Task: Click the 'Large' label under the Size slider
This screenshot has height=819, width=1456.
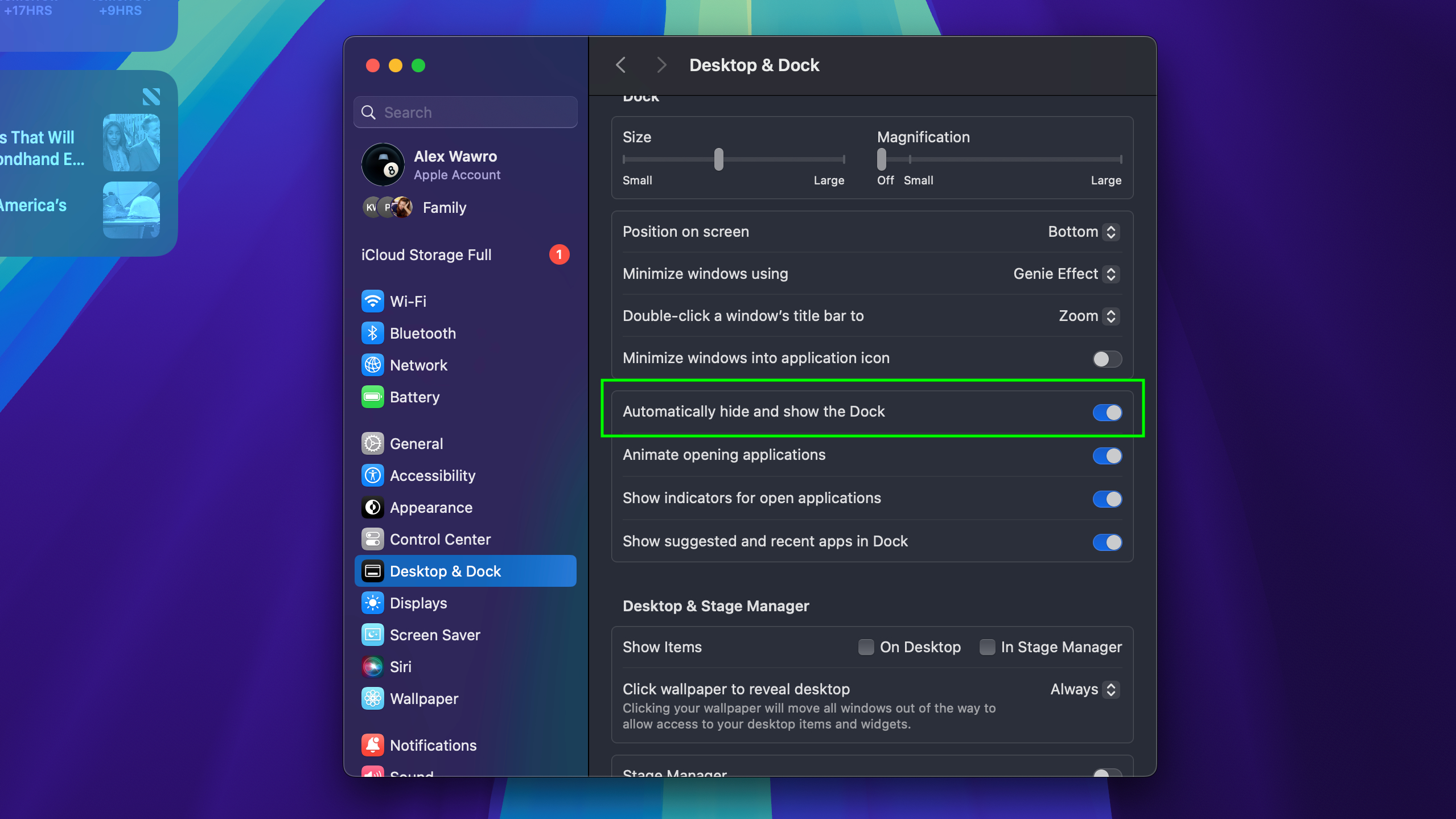Action: 829,180
